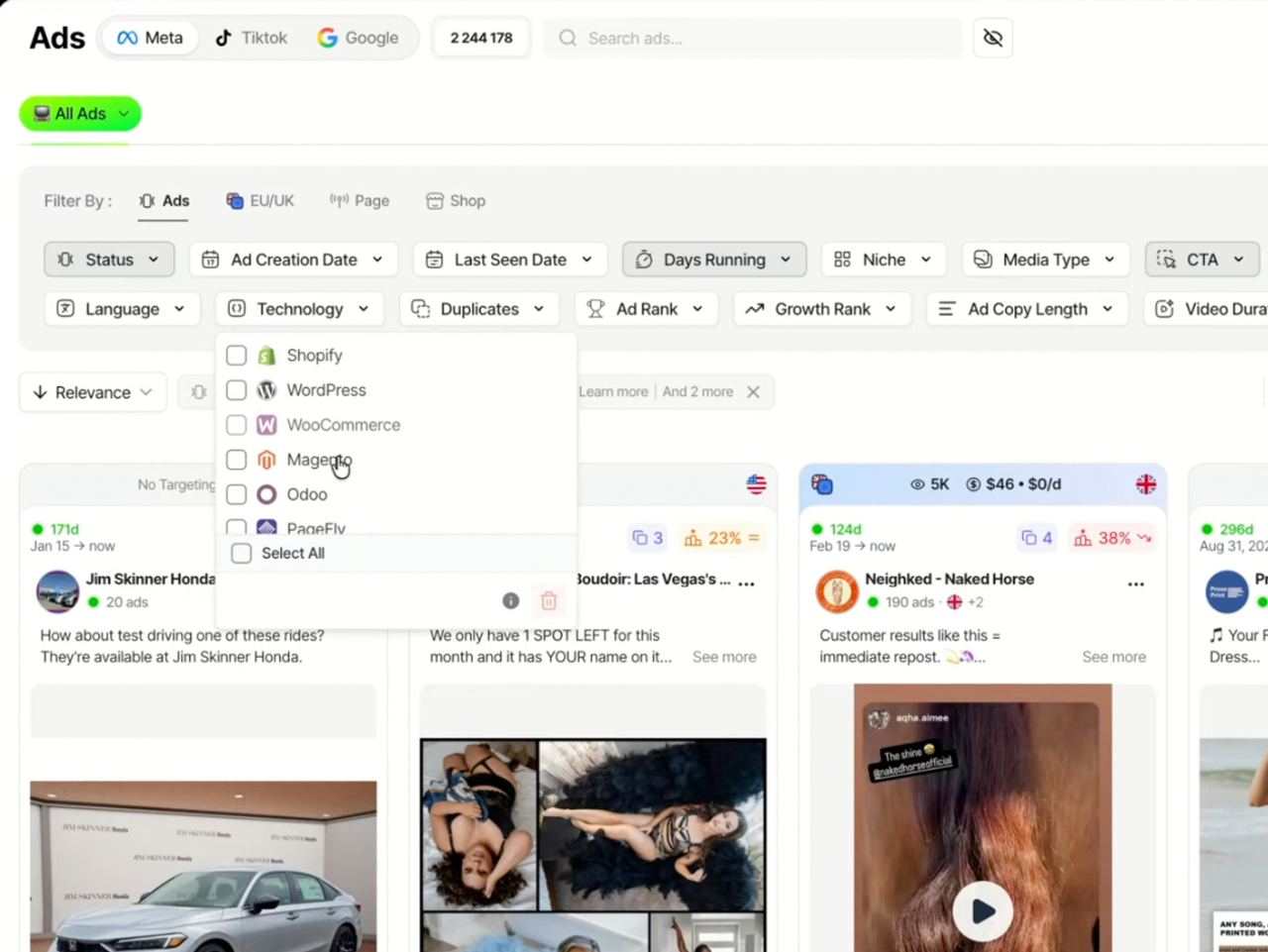Click the 2 244 178 ads count

(481, 38)
